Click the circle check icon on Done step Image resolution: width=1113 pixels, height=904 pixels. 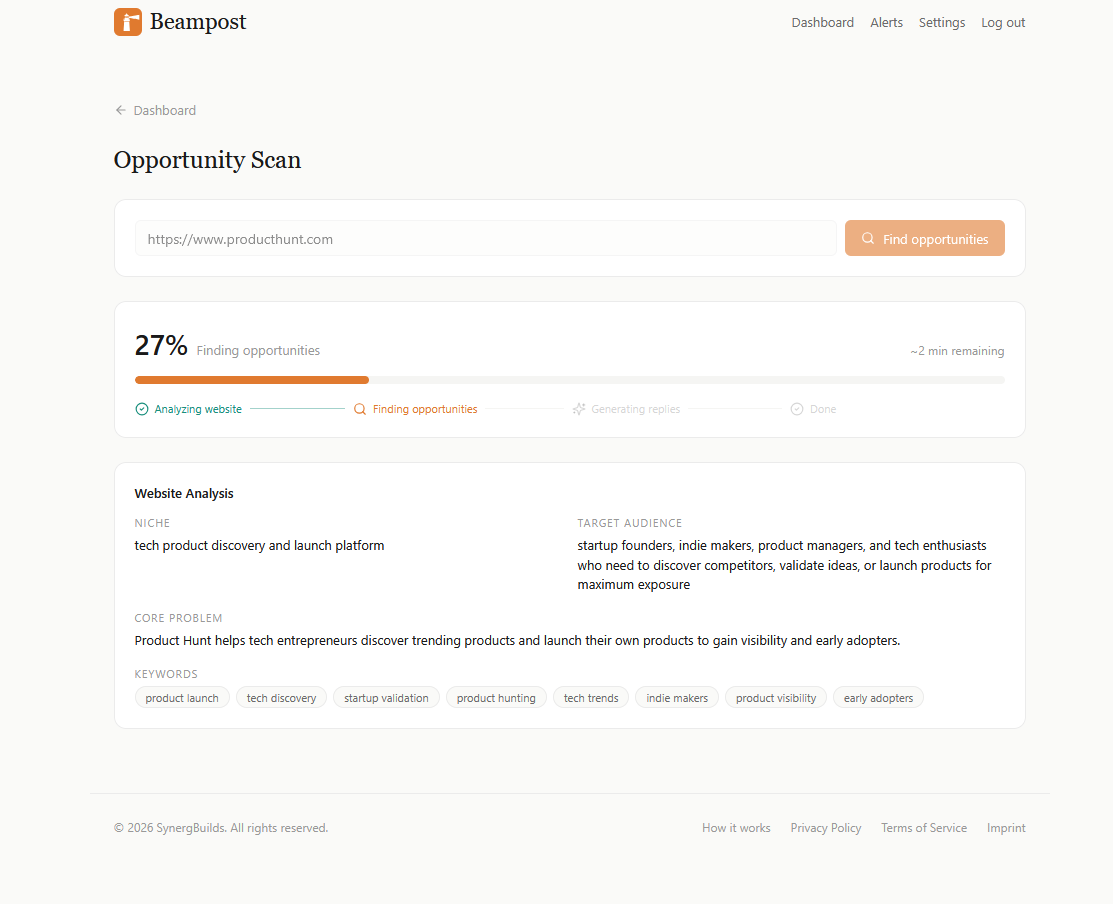coord(797,408)
